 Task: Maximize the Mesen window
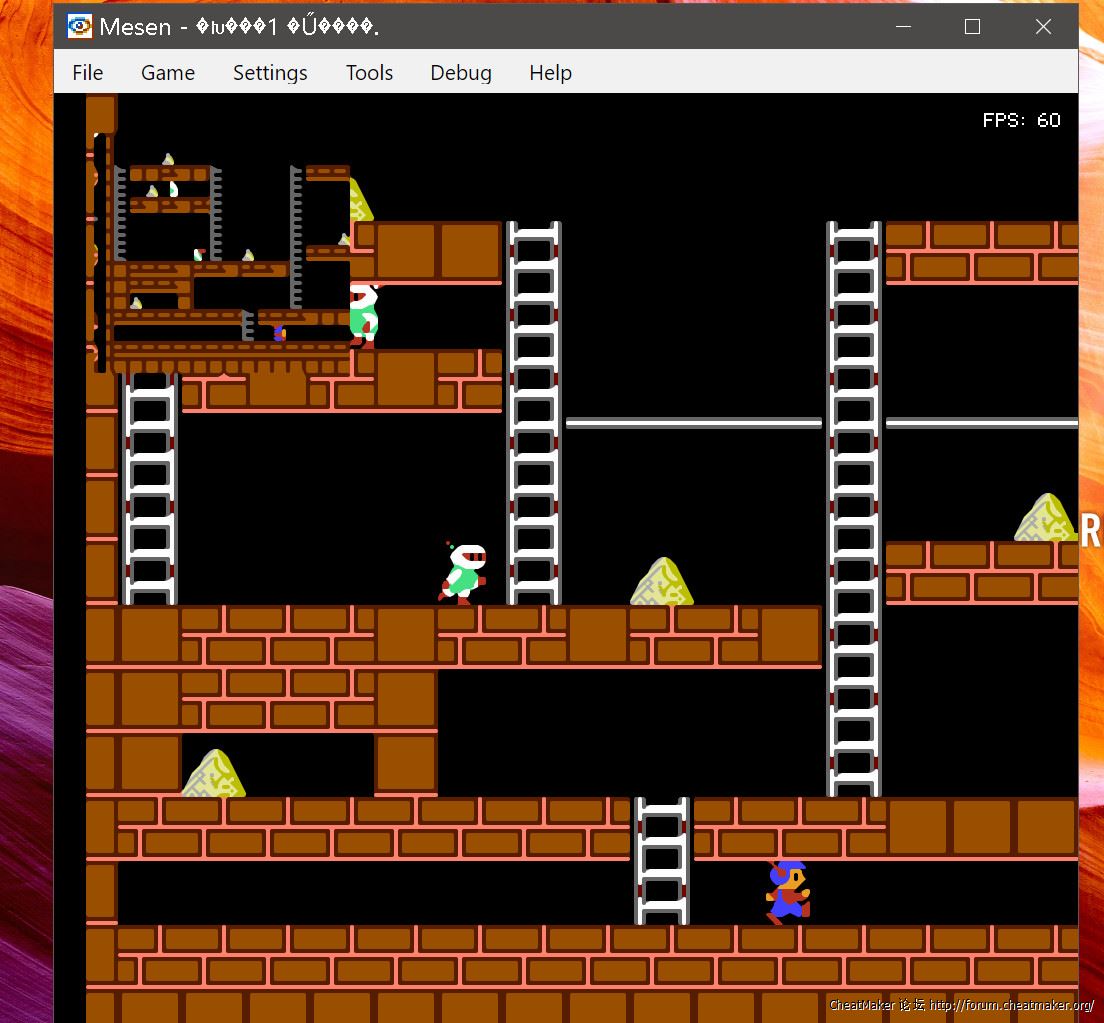[x=972, y=27]
